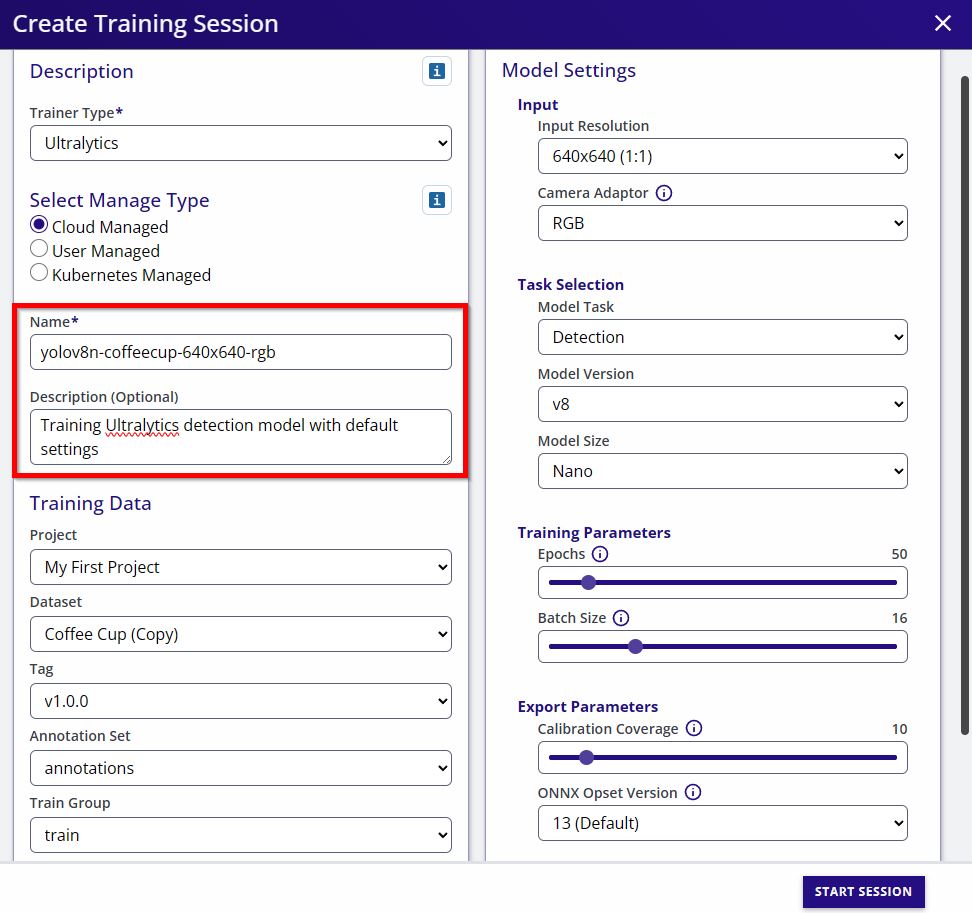This screenshot has height=913, width=972.
Task: Expand the Model Task Detection dropdown
Action: 722,337
